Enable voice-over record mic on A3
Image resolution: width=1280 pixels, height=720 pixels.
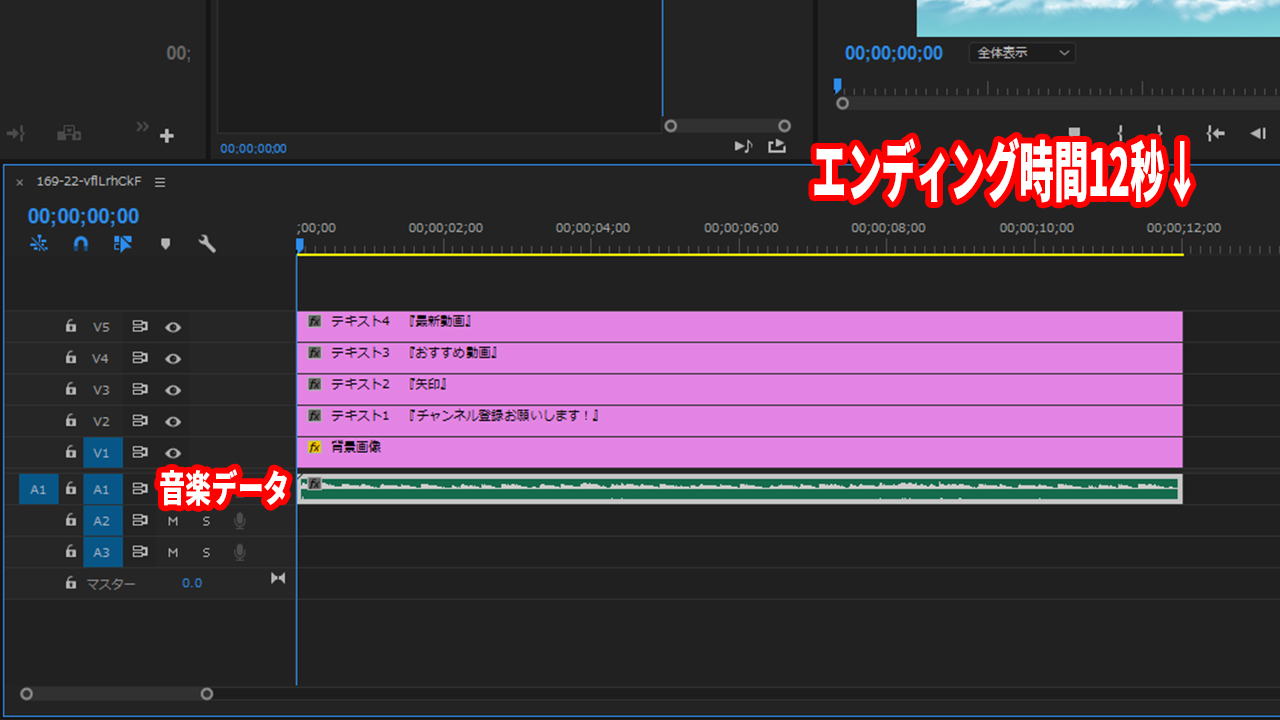pos(239,552)
